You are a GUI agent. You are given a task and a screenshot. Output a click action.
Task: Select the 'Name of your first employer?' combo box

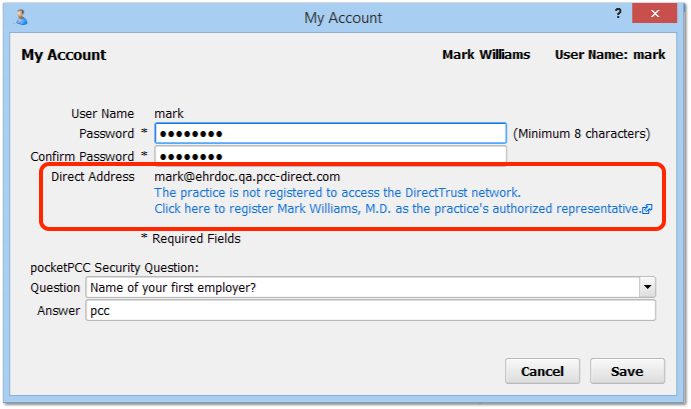tap(370, 287)
